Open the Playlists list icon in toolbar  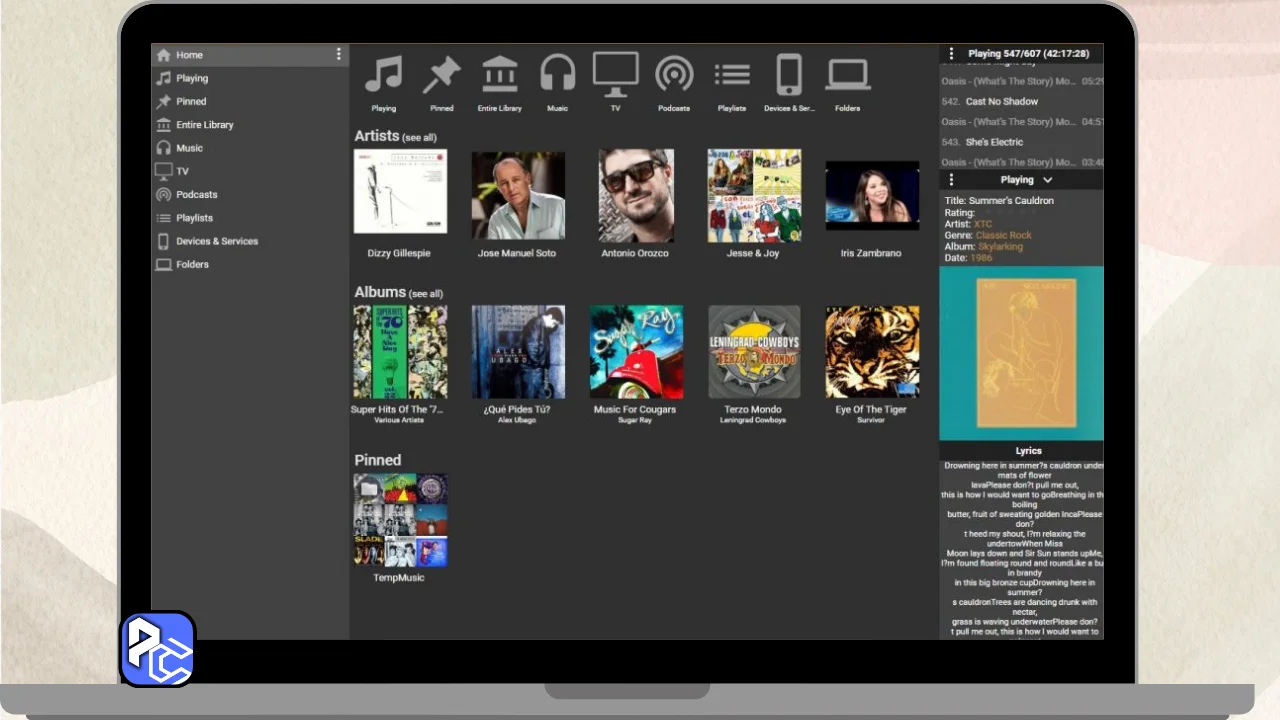point(732,75)
